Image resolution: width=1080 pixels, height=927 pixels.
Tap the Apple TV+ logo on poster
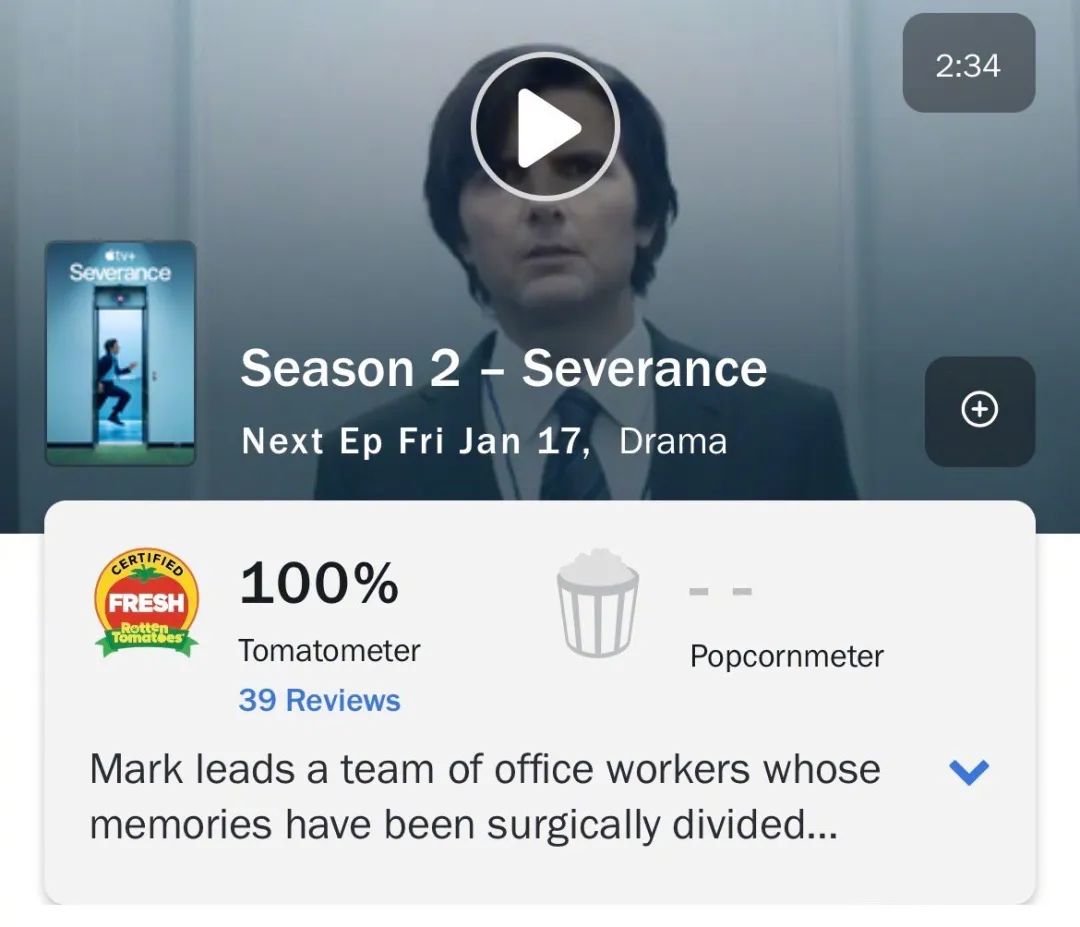point(119,254)
